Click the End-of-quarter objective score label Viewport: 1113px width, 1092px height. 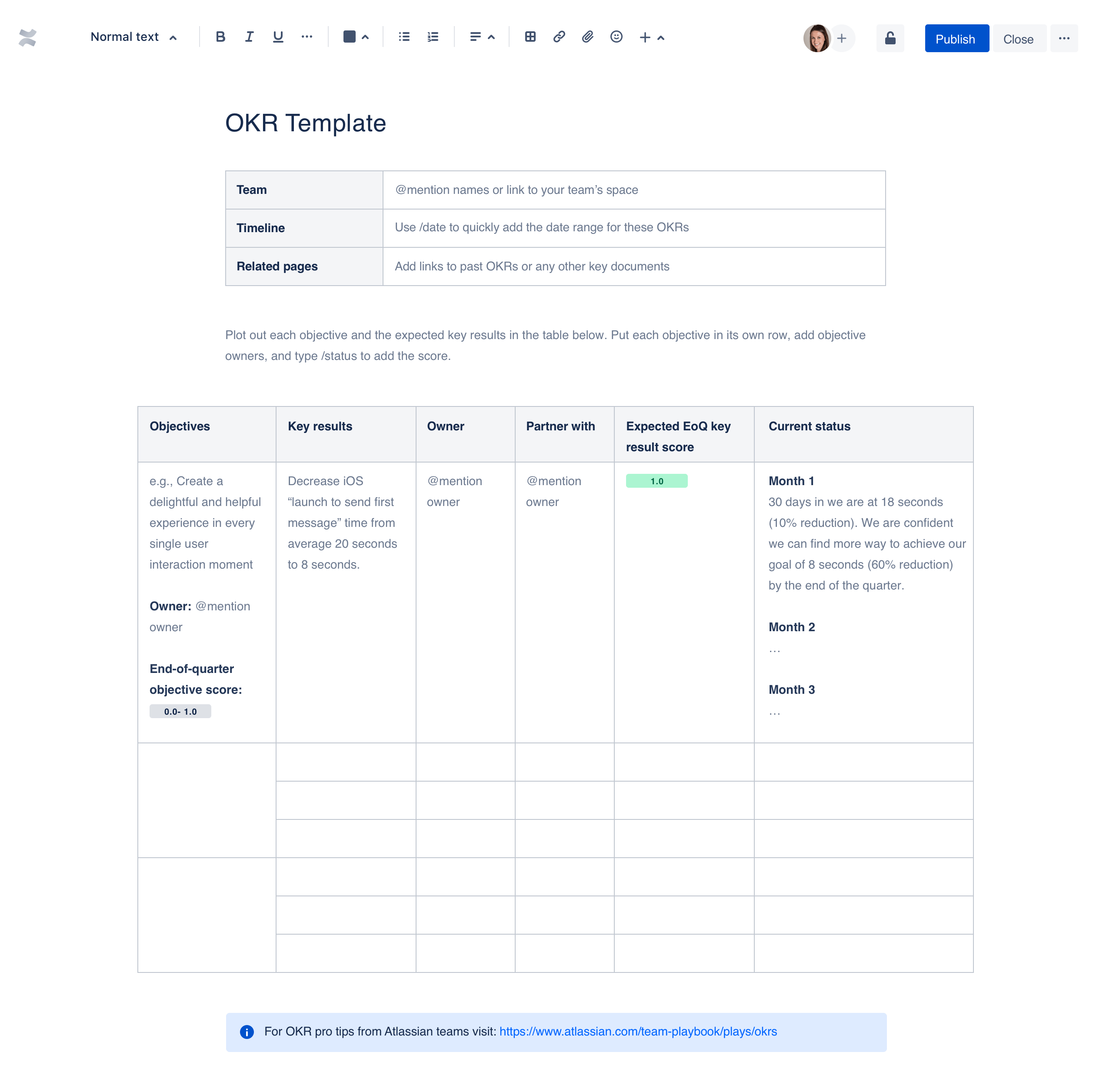point(196,679)
